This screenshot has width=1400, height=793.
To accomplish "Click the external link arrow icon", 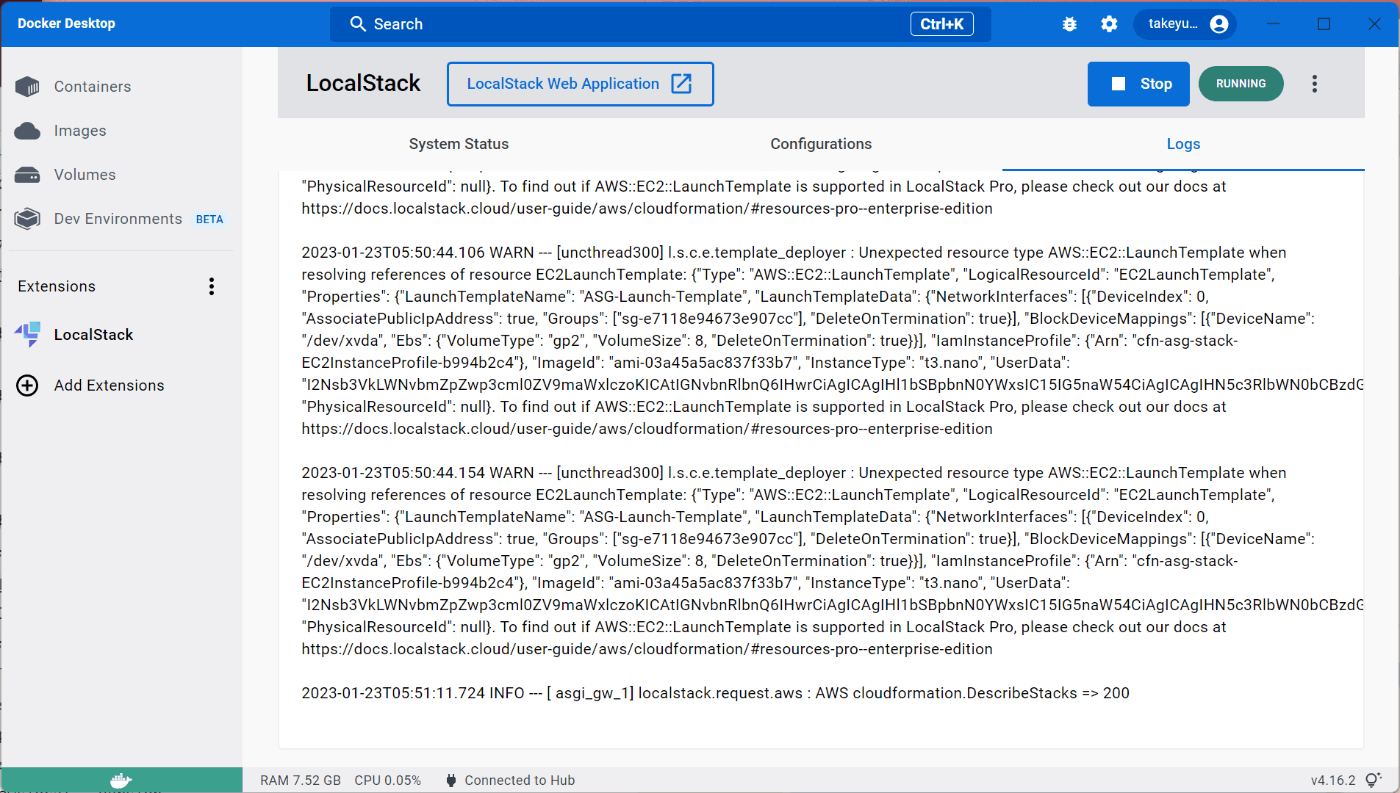I will pos(681,84).
